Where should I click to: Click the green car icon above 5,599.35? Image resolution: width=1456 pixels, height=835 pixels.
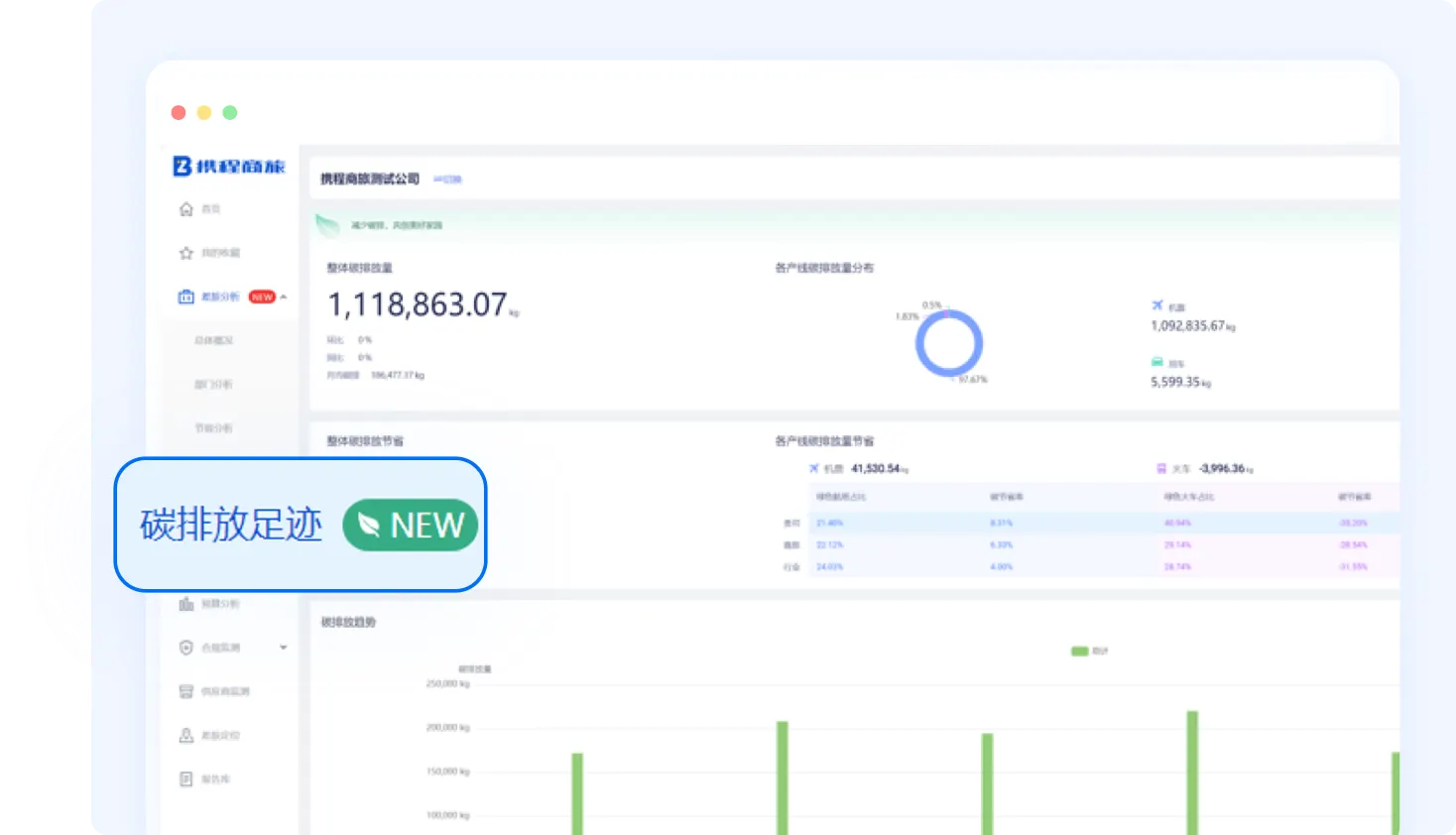(1157, 362)
